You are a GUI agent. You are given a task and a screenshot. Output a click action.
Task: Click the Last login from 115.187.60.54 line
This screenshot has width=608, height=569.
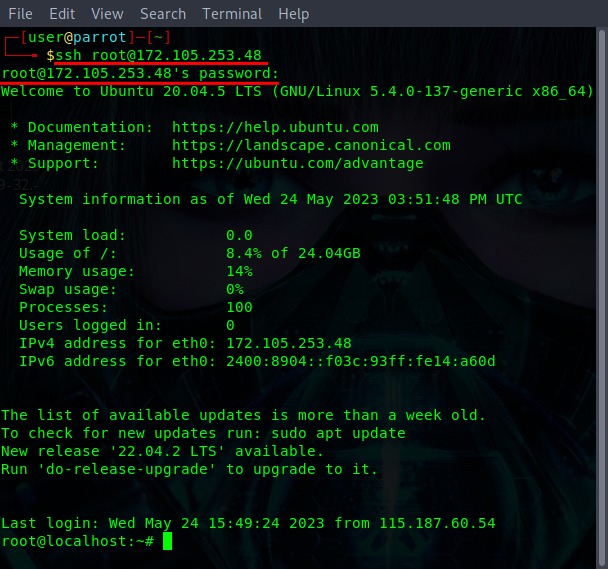248,523
